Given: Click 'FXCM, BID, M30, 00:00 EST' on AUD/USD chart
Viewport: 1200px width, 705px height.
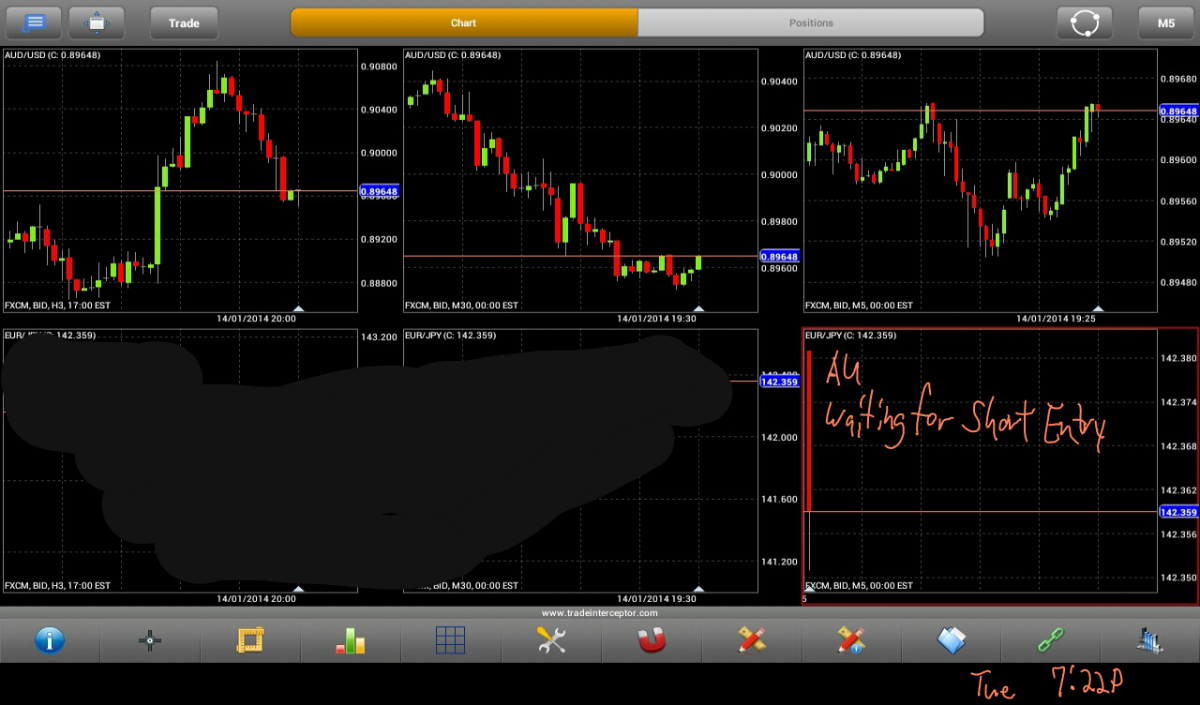Looking at the screenshot, I should (x=462, y=305).
